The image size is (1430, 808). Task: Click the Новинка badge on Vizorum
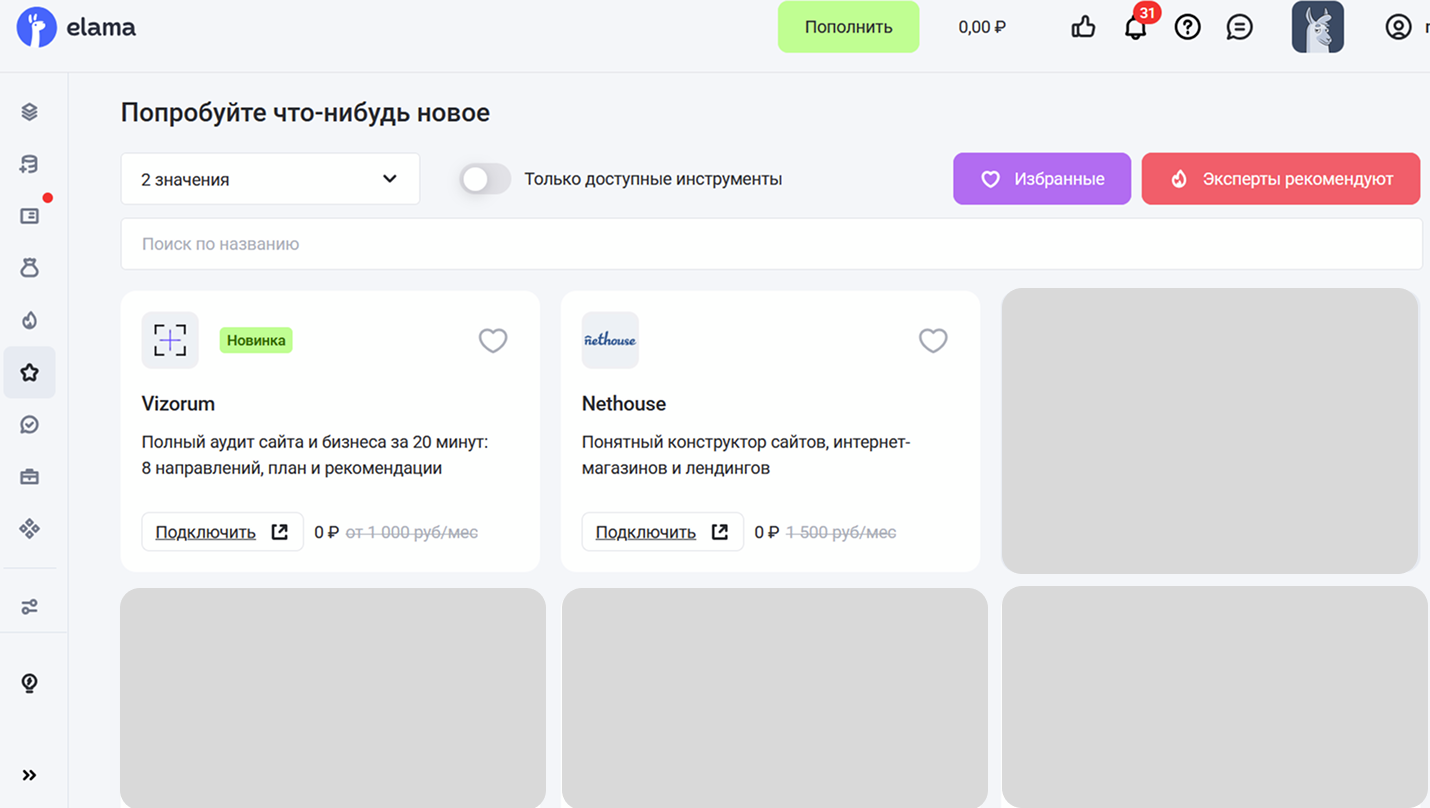[x=256, y=340]
